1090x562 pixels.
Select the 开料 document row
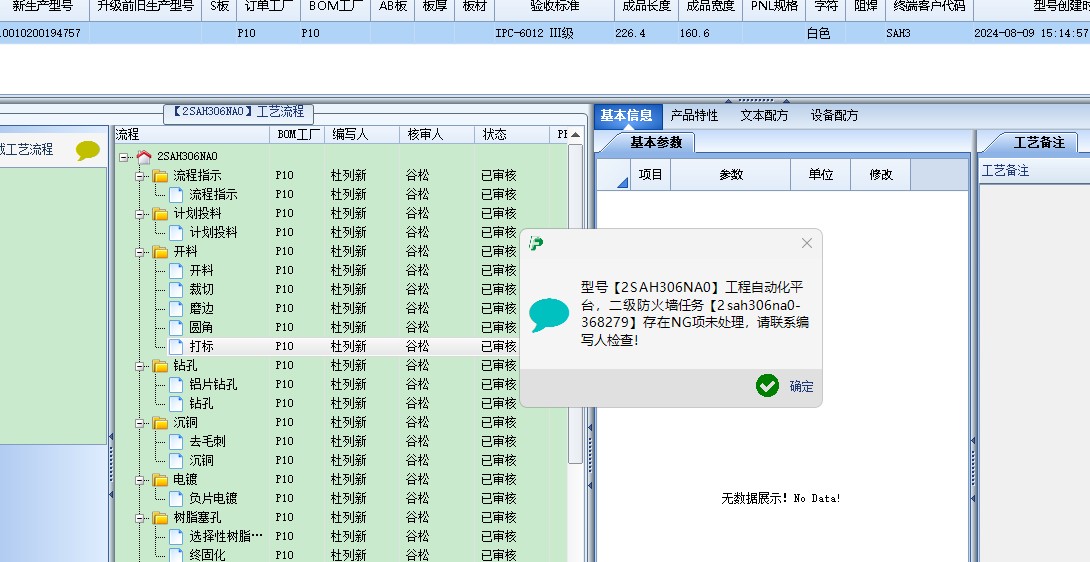click(202, 271)
